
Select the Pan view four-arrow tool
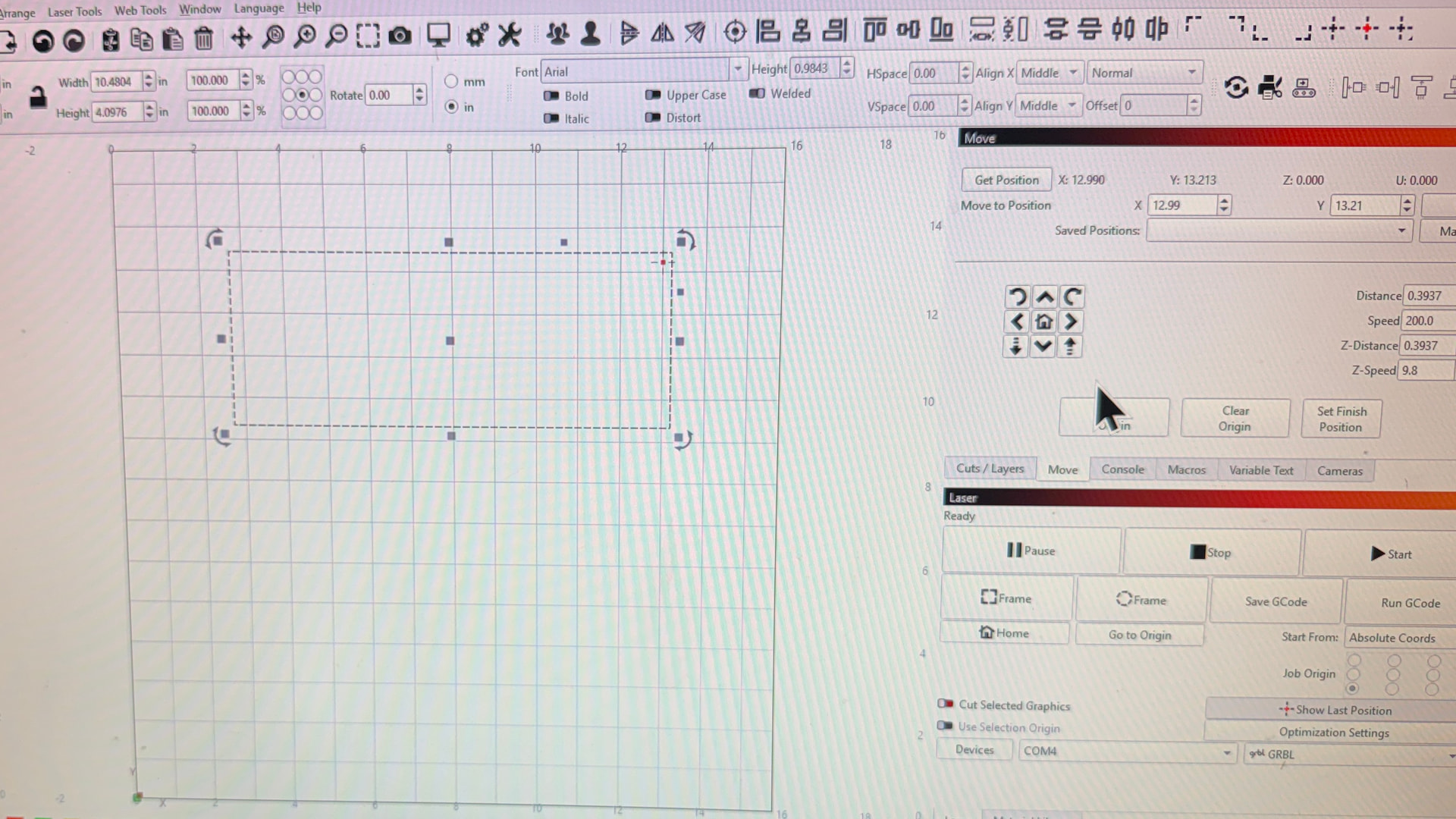pyautogui.click(x=241, y=37)
